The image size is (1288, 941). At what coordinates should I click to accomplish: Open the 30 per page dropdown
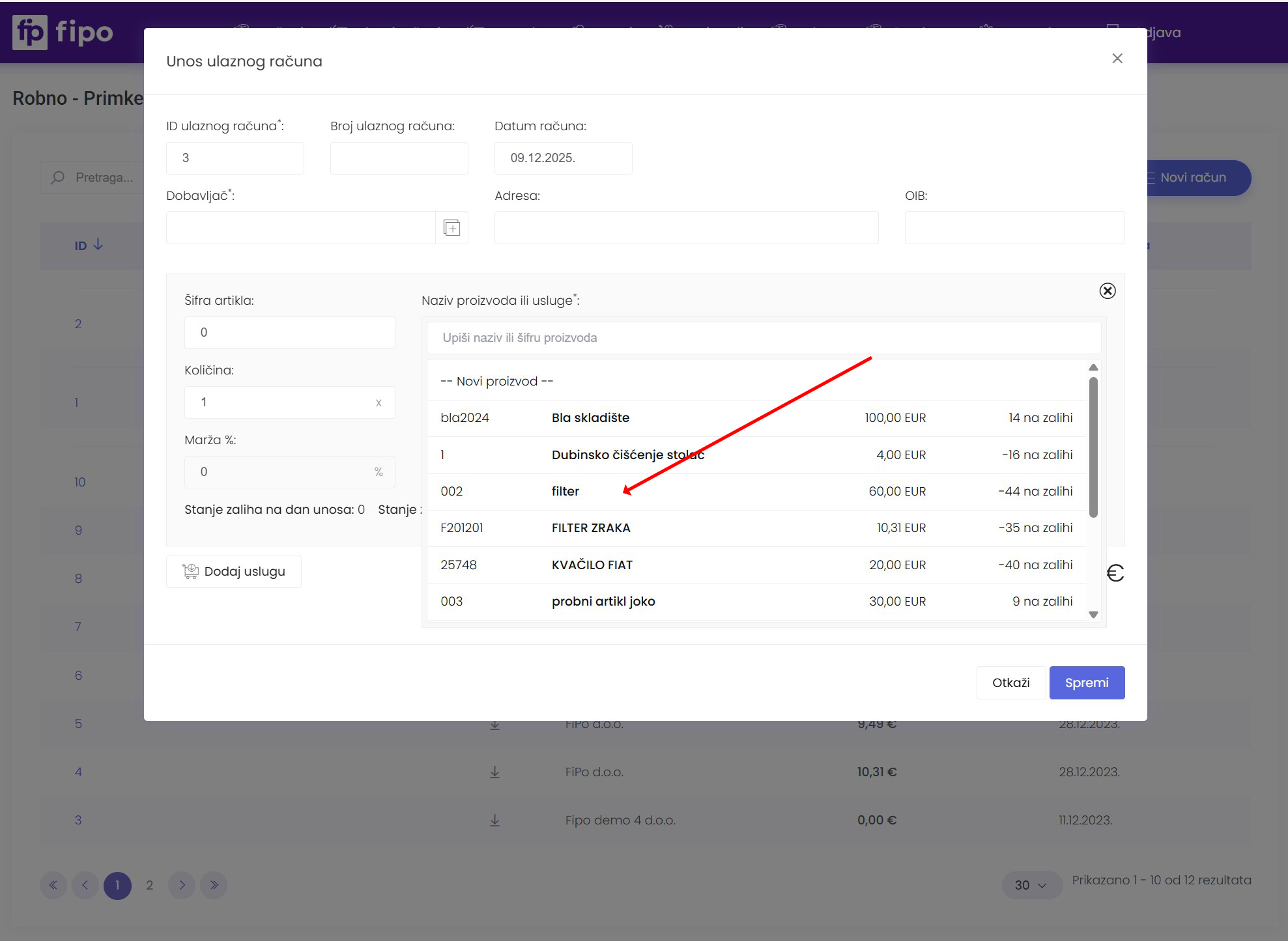pyautogui.click(x=1031, y=885)
